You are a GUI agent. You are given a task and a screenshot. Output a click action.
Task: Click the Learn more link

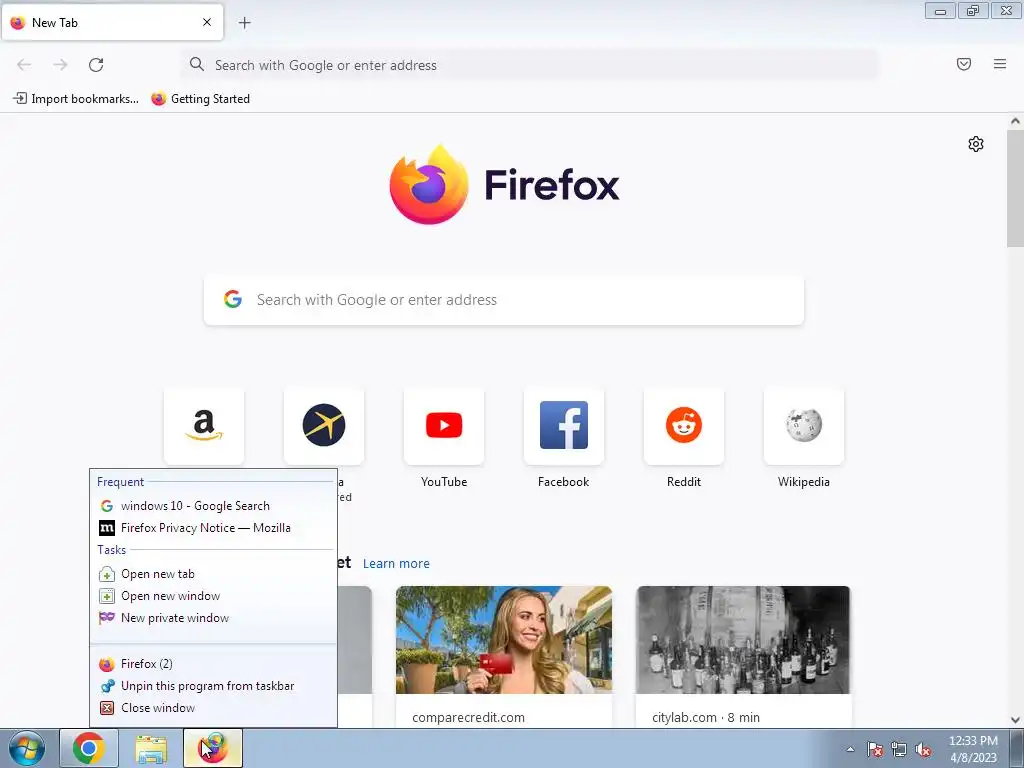(x=396, y=564)
